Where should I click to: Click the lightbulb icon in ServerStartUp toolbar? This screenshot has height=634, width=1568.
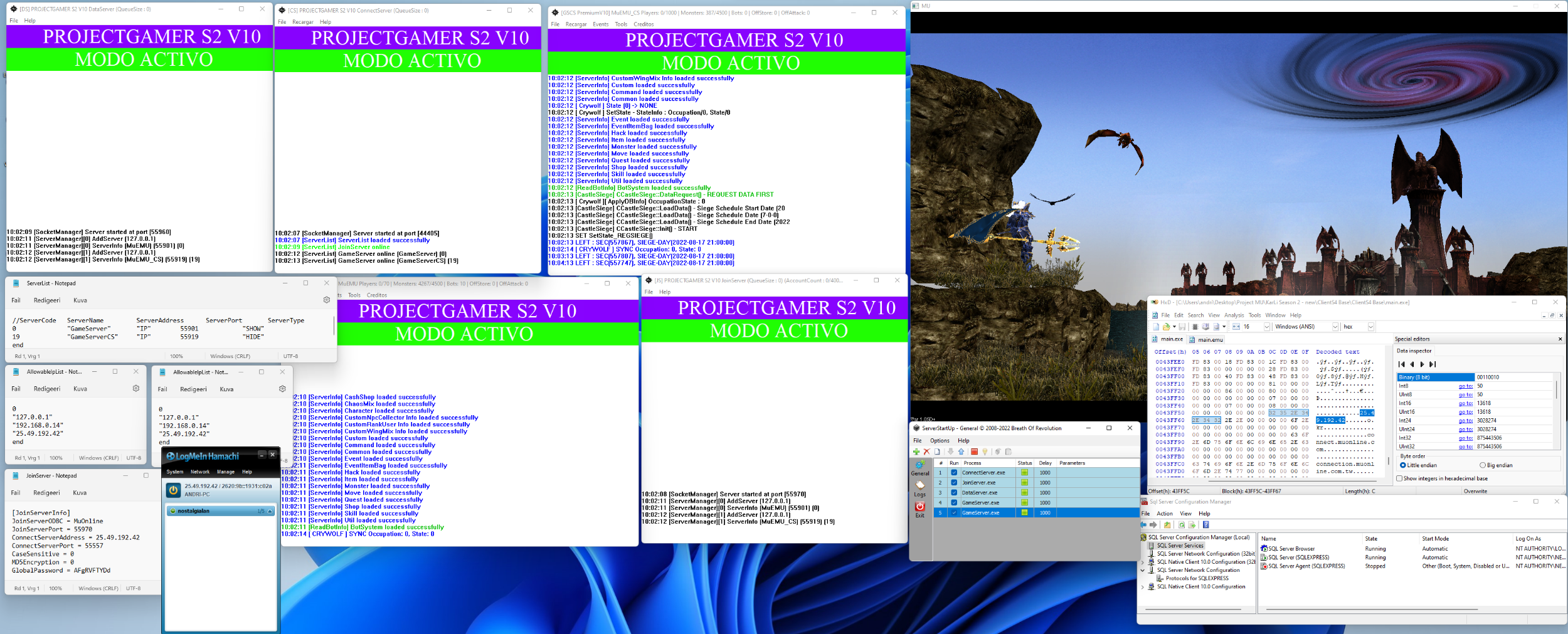coord(985,452)
